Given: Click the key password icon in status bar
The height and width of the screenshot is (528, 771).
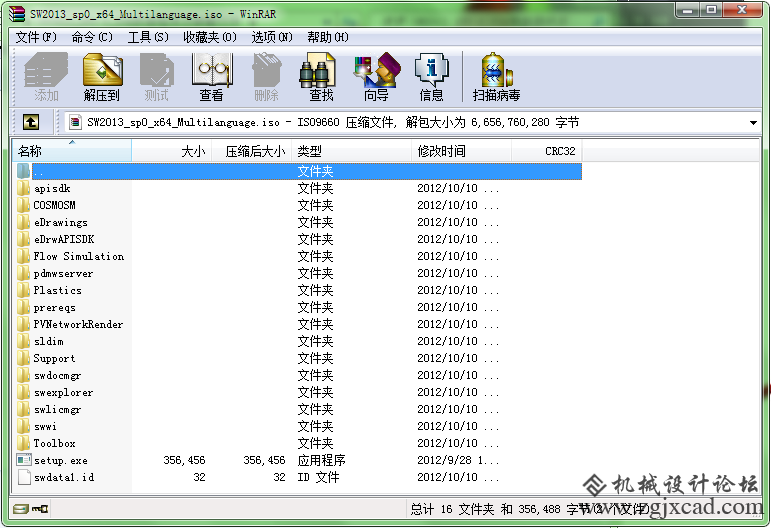Looking at the screenshot, I should pyautogui.click(x=40, y=509).
